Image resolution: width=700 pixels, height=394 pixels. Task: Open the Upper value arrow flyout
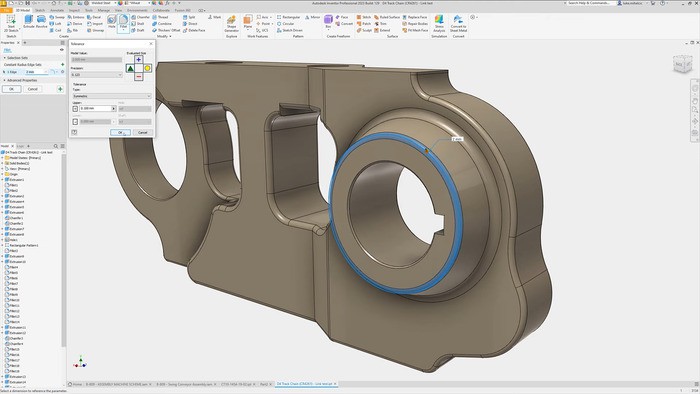(113, 108)
